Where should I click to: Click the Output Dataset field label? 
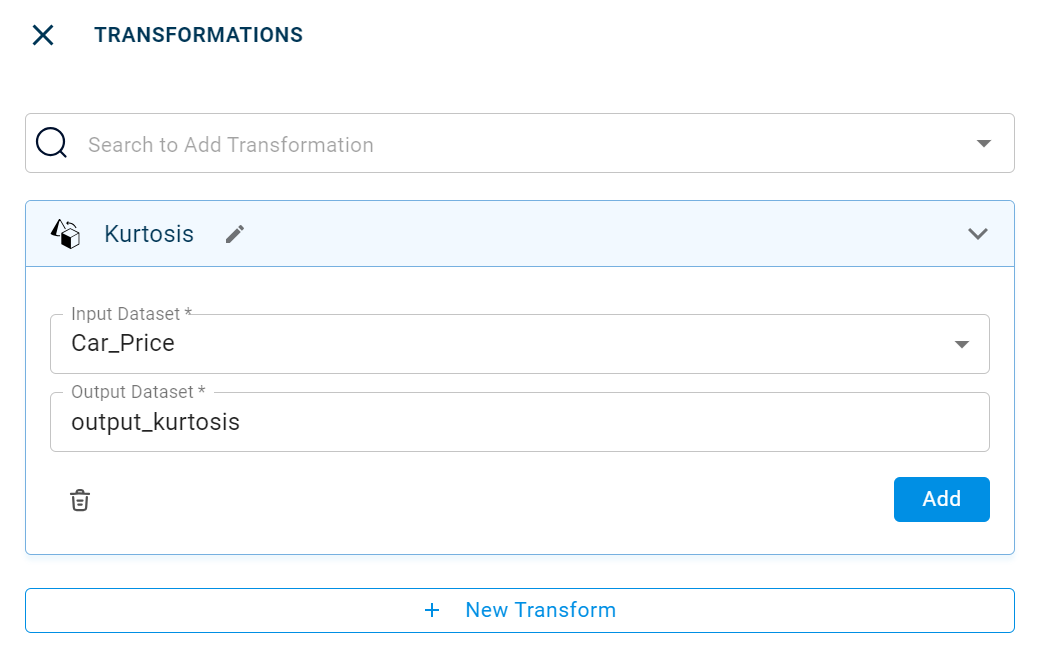point(138,392)
